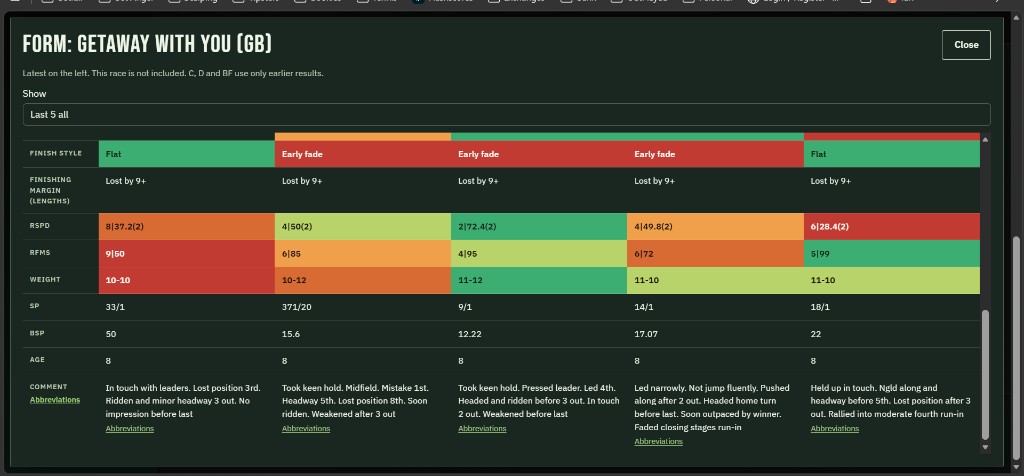Screen dimensions: 1024x476
Task: Select RFMS cell 4|95
Action: click(x=539, y=253)
